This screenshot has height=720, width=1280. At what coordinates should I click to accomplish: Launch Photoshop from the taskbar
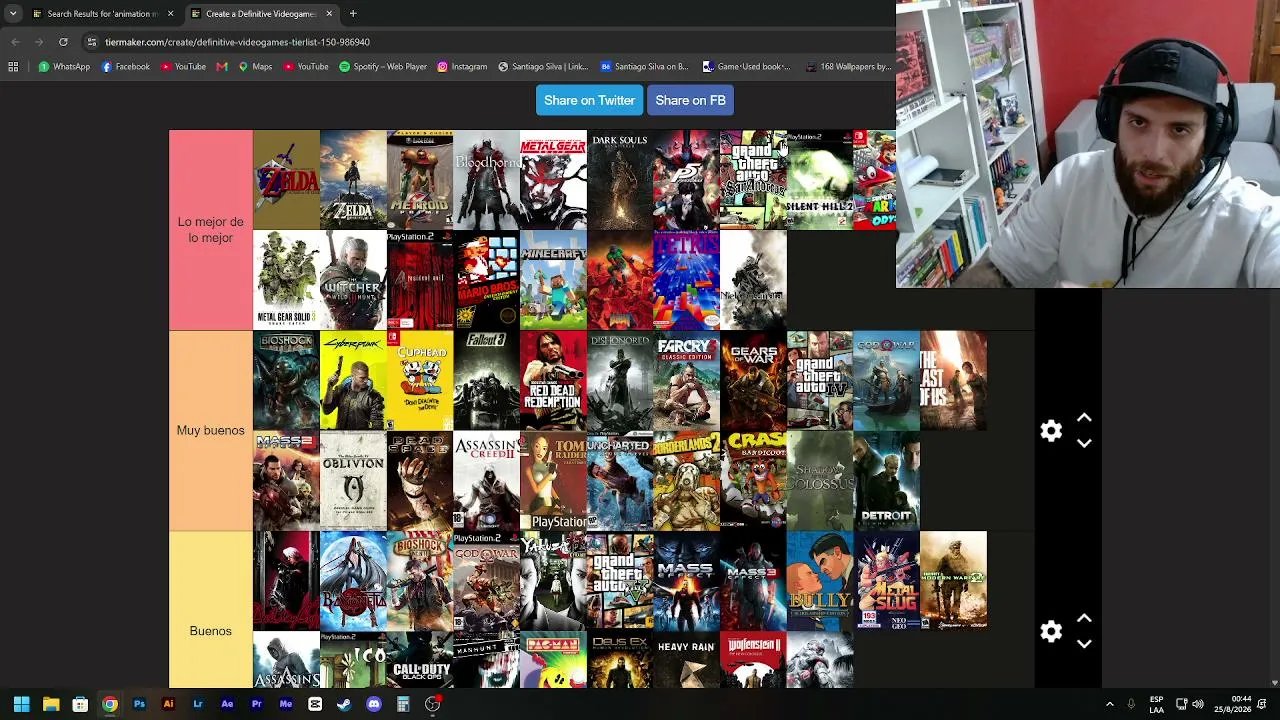point(139,704)
